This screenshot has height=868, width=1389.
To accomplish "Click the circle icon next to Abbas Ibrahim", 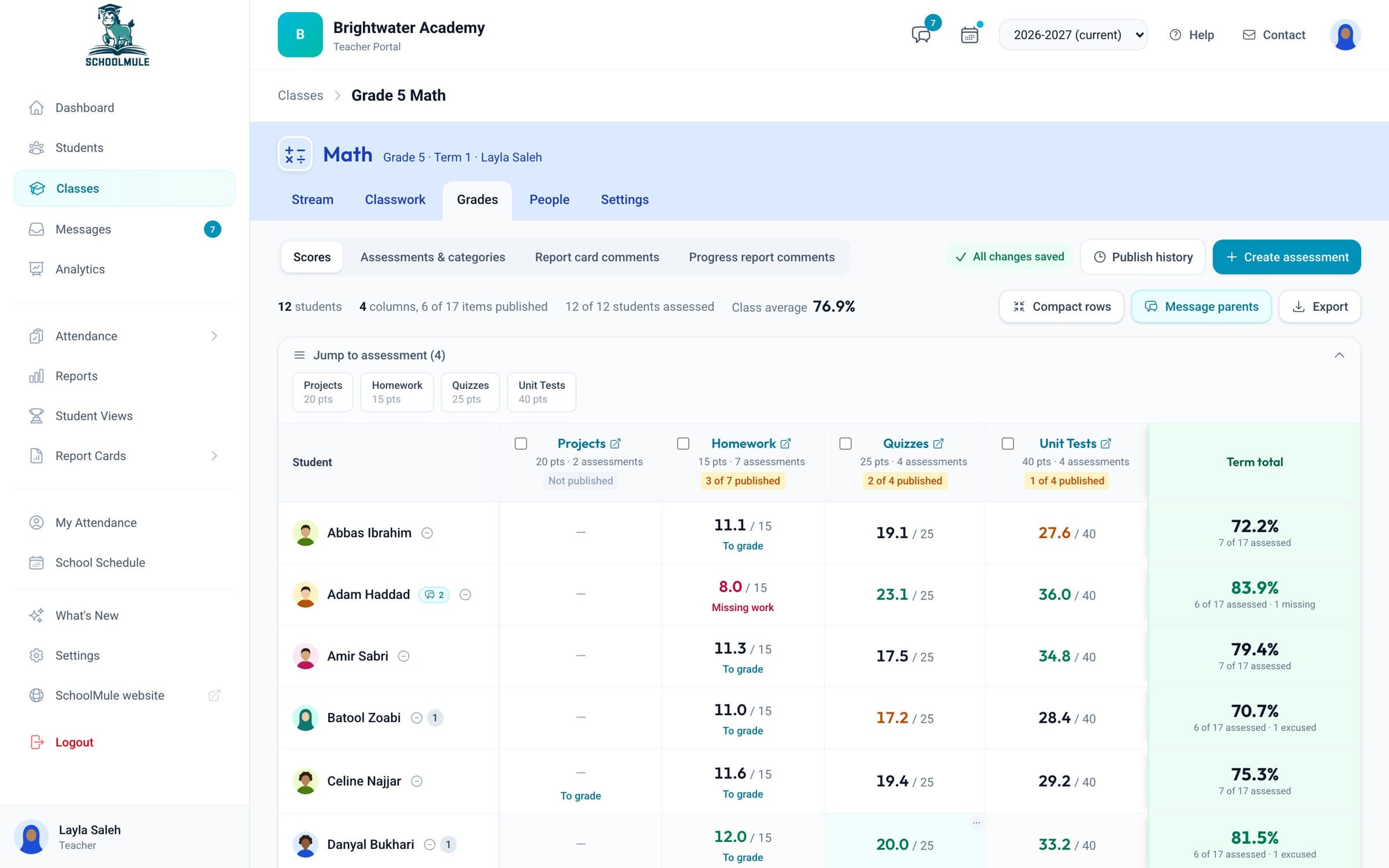I will tap(427, 533).
